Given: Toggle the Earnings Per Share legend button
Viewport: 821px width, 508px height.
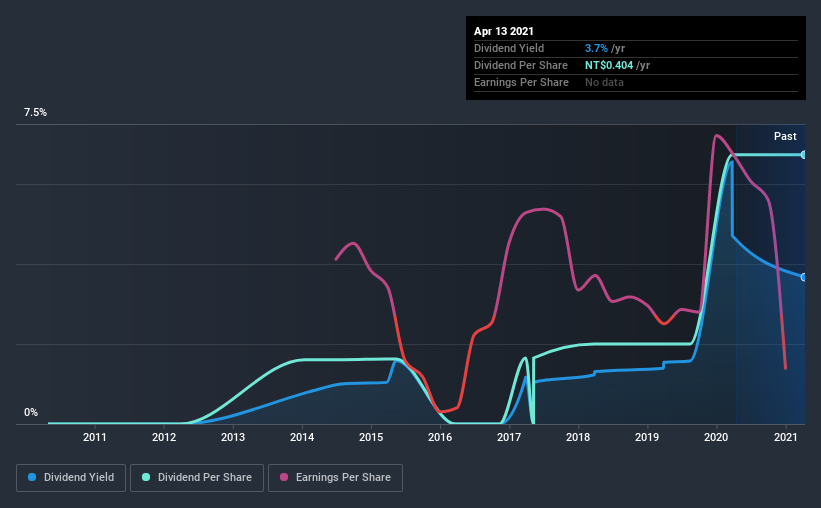Looking at the screenshot, I should pos(335,478).
